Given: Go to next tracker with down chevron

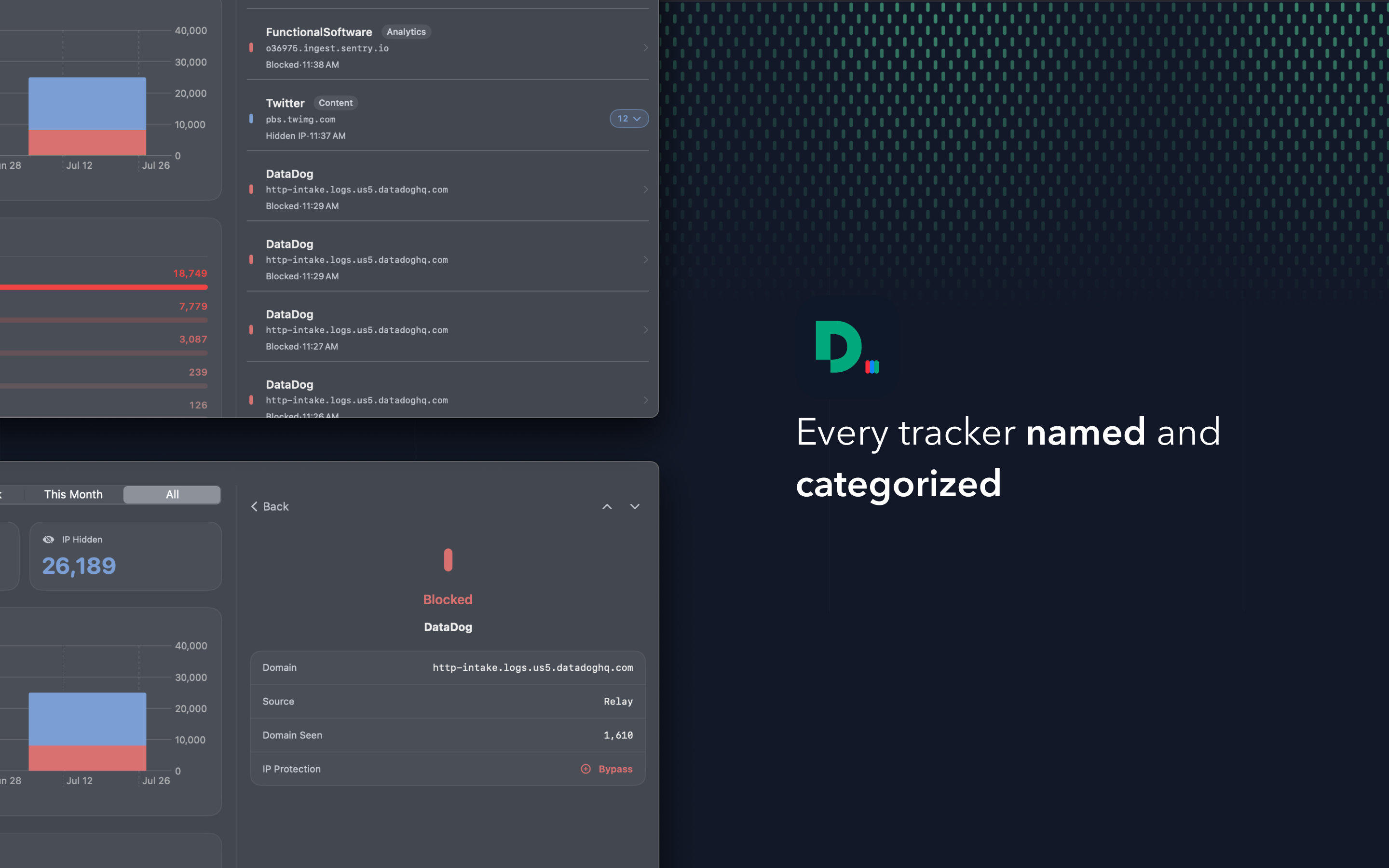Looking at the screenshot, I should pyautogui.click(x=635, y=506).
